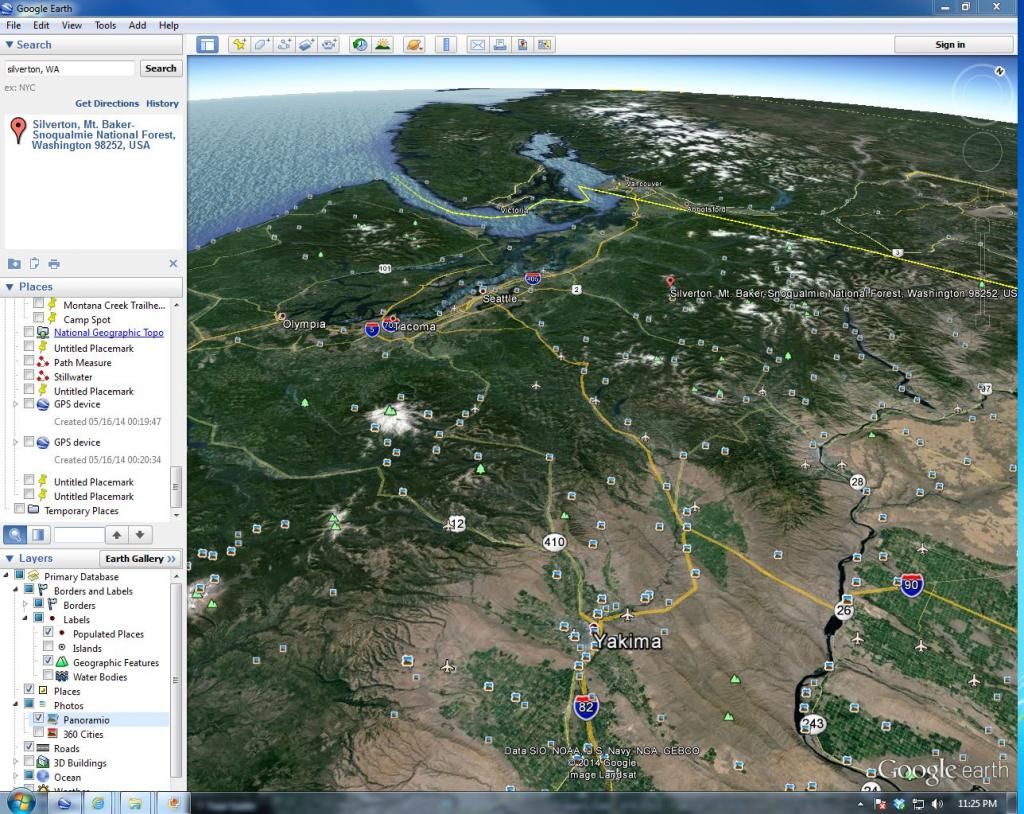Open the ruler measurement tool

click(x=446, y=44)
